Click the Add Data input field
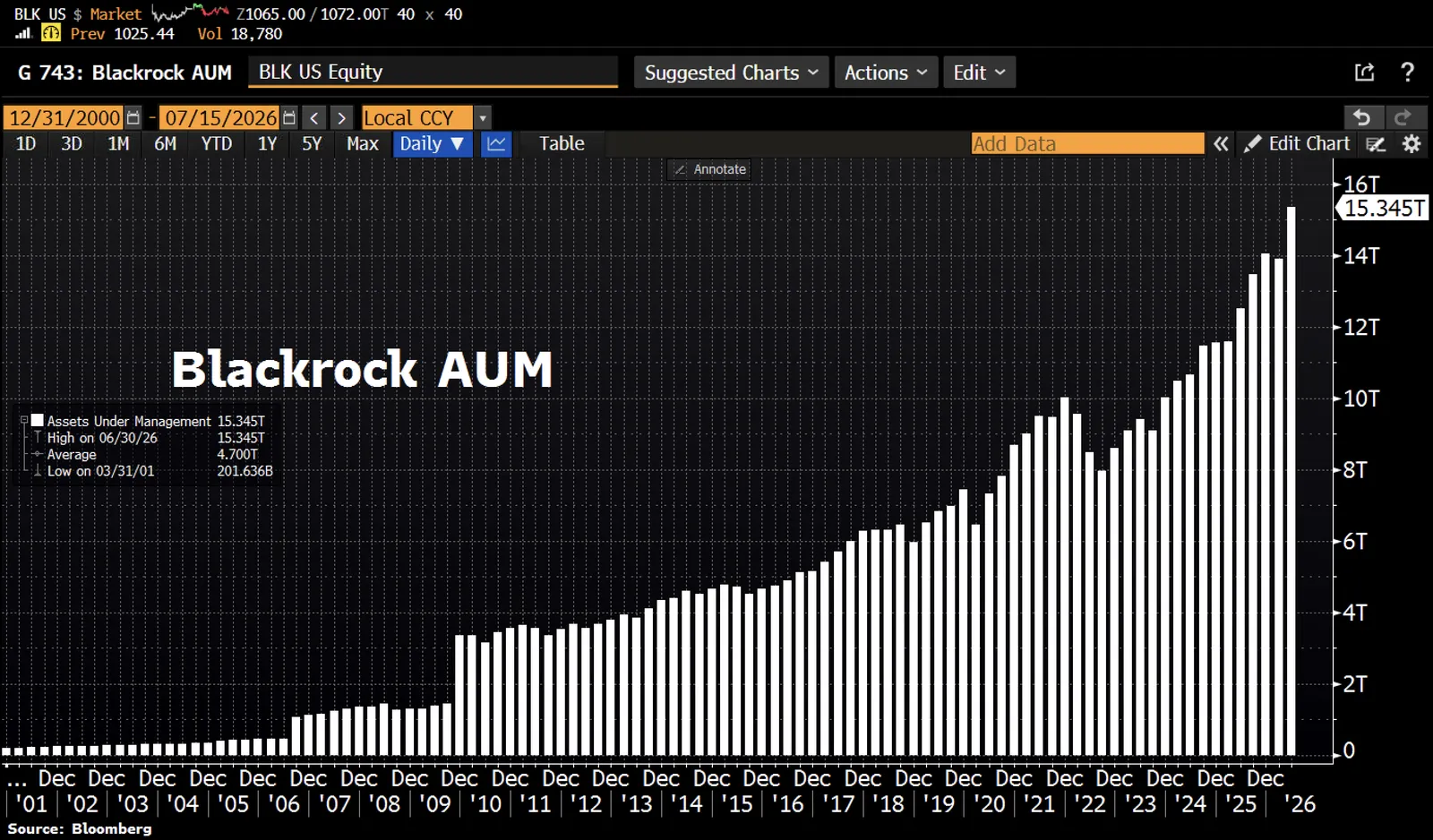 tap(1087, 143)
